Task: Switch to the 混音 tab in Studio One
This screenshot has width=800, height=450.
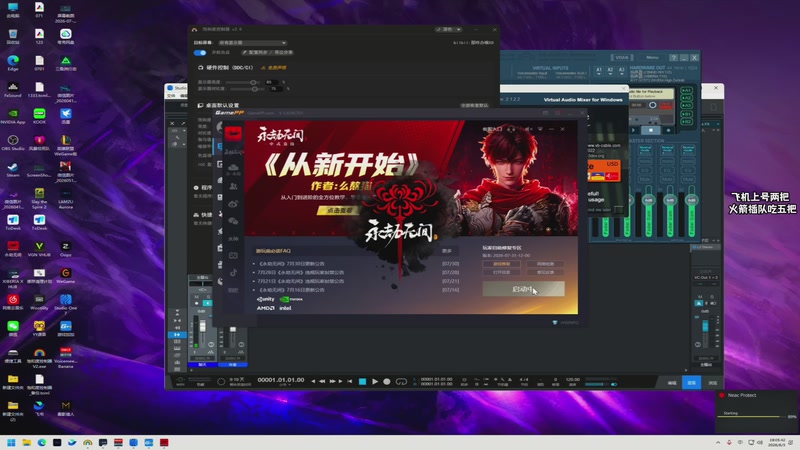Action: coord(691,383)
